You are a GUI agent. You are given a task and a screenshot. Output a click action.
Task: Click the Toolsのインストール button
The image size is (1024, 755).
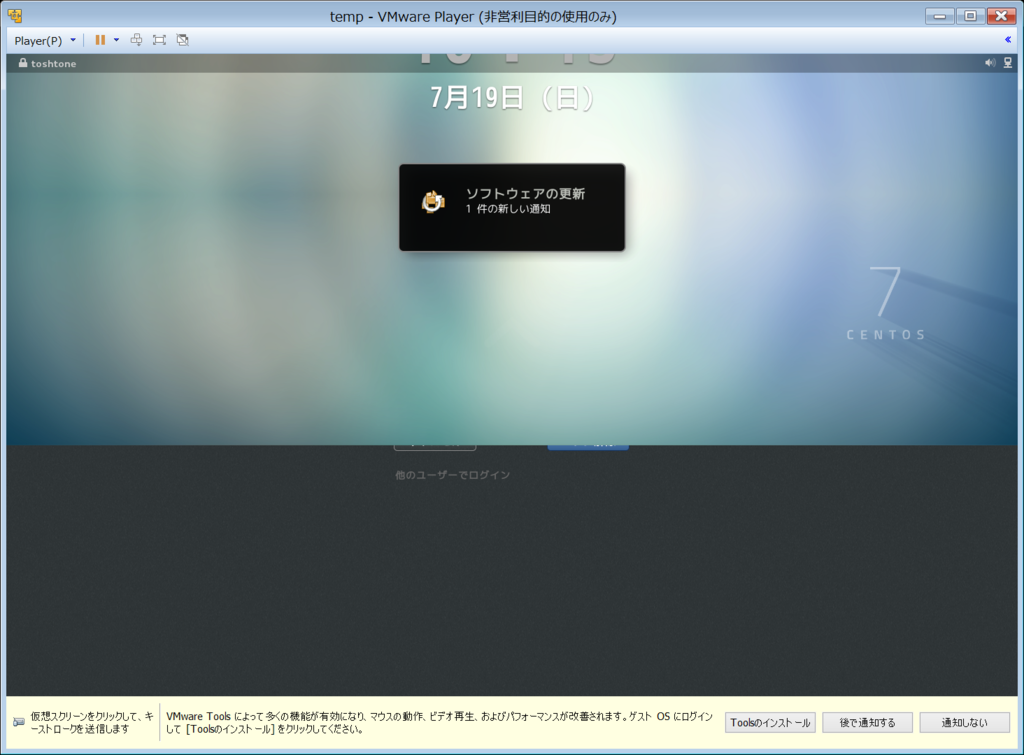click(770, 722)
